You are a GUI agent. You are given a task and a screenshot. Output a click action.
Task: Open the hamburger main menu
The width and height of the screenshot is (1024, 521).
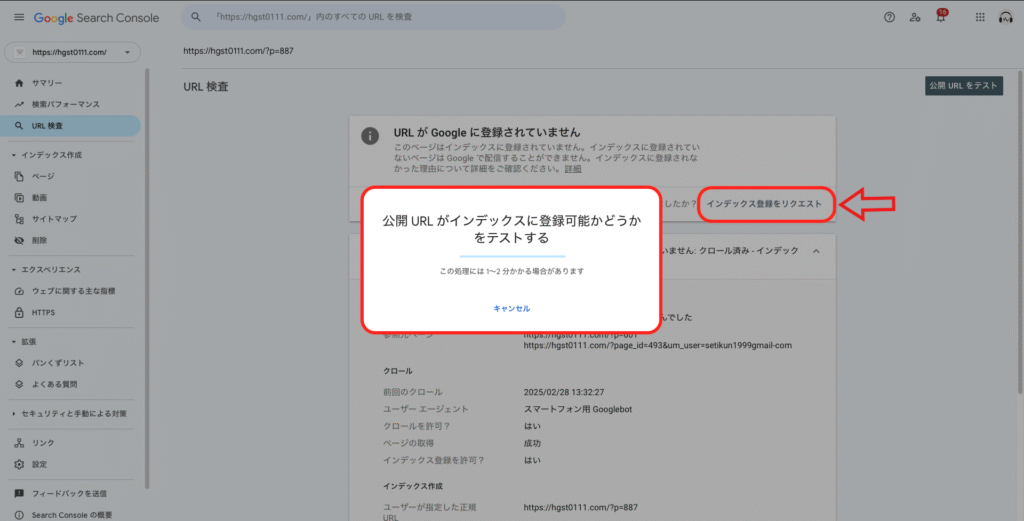[x=19, y=17]
